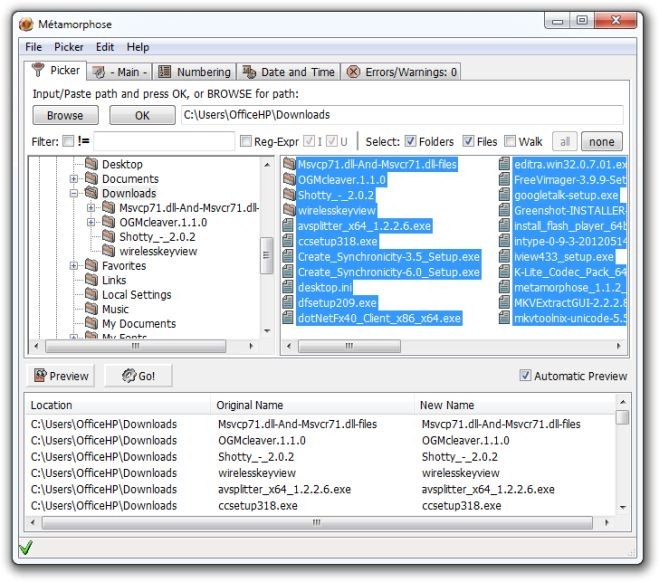
Task: Disable the Folders selection checkbox
Action: tap(409, 142)
